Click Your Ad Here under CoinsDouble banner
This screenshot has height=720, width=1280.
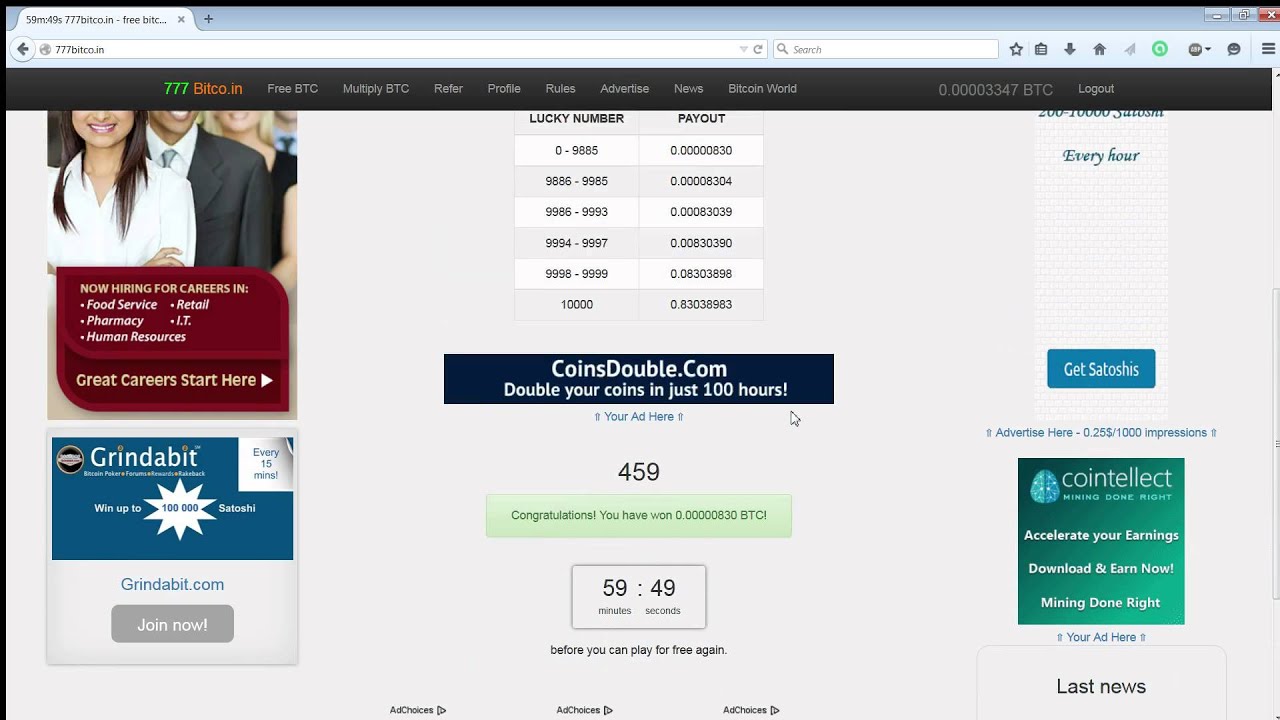639,416
